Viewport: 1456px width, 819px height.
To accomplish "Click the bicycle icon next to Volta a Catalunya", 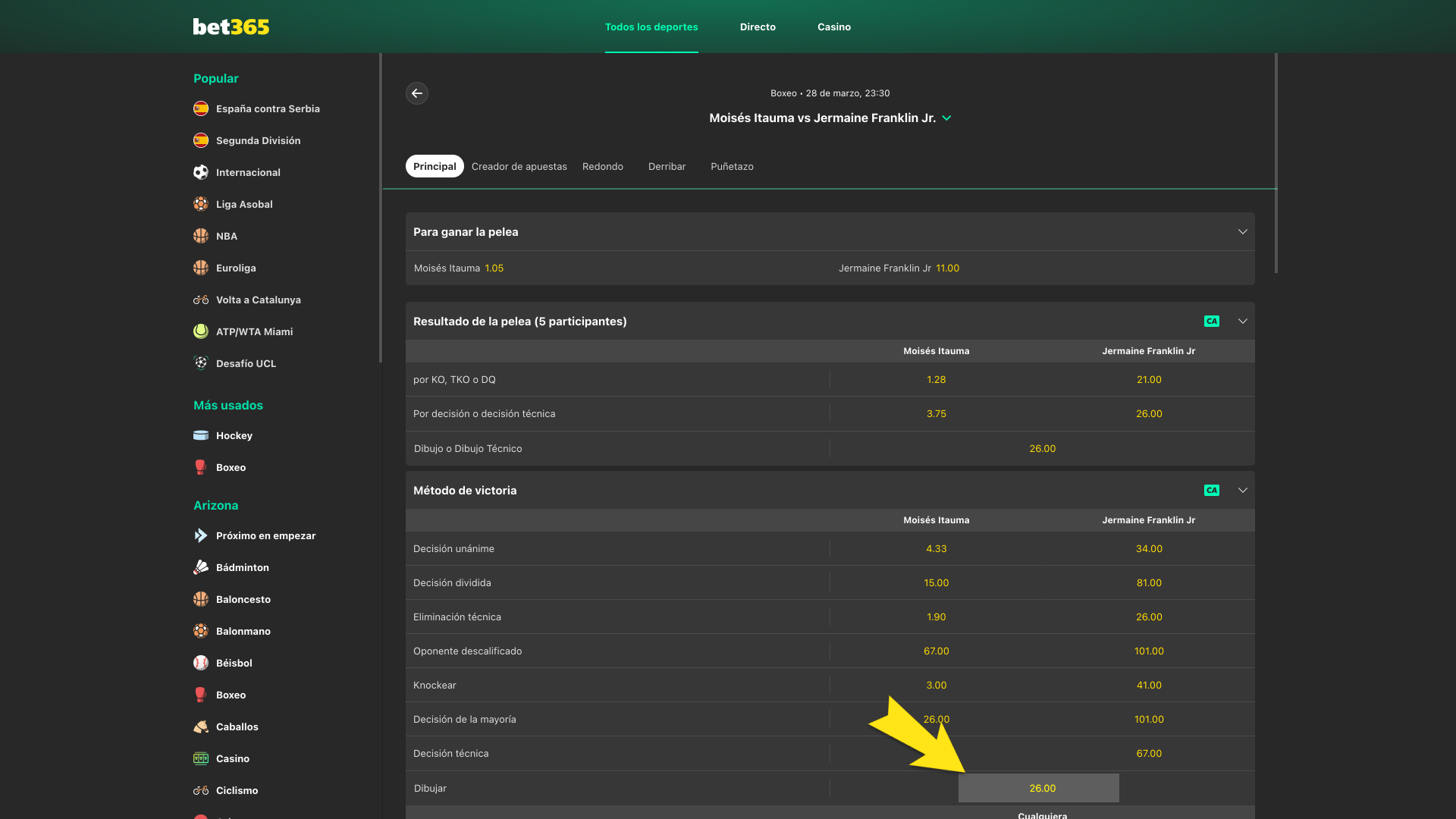I will pyautogui.click(x=201, y=300).
